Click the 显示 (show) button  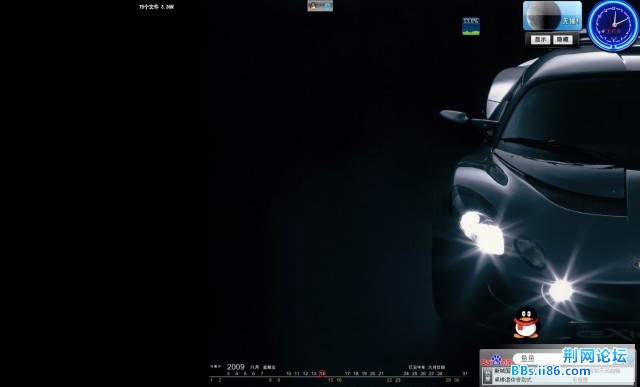pos(540,40)
